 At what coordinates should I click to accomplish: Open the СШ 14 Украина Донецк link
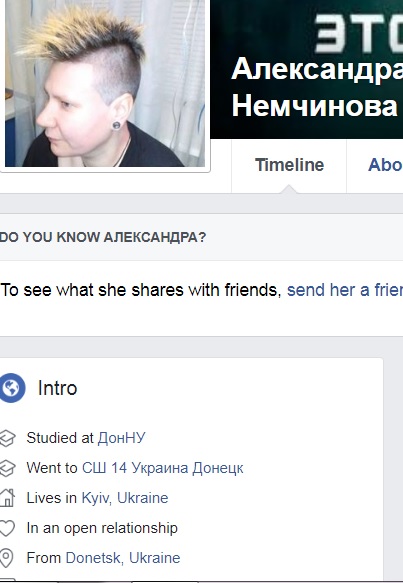click(x=162, y=468)
